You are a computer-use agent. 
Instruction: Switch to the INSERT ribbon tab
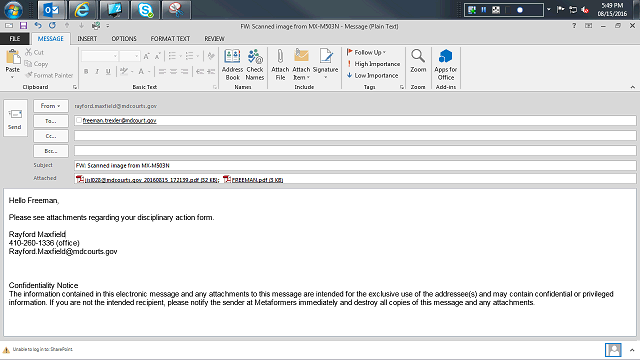(87, 39)
